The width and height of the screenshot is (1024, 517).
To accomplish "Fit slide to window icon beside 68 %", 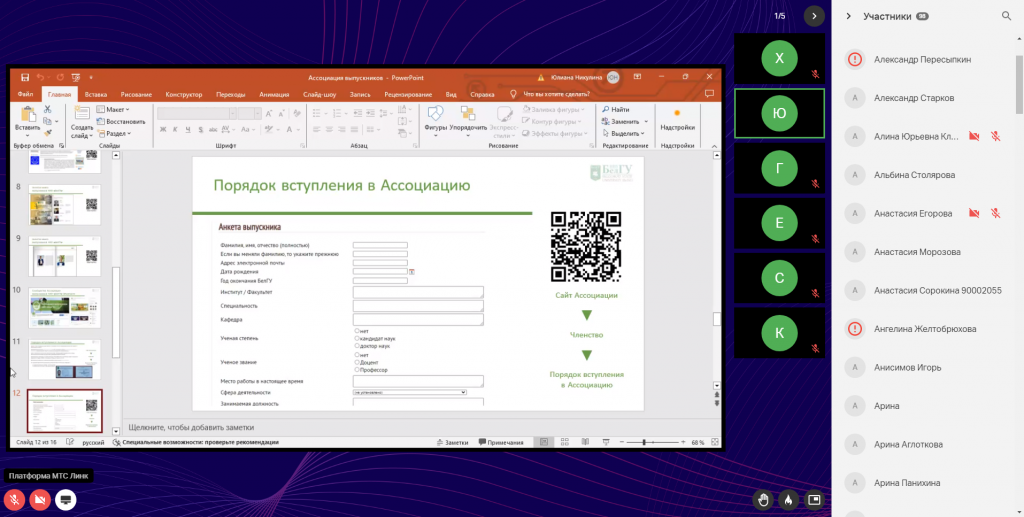I will pyautogui.click(x=715, y=443).
